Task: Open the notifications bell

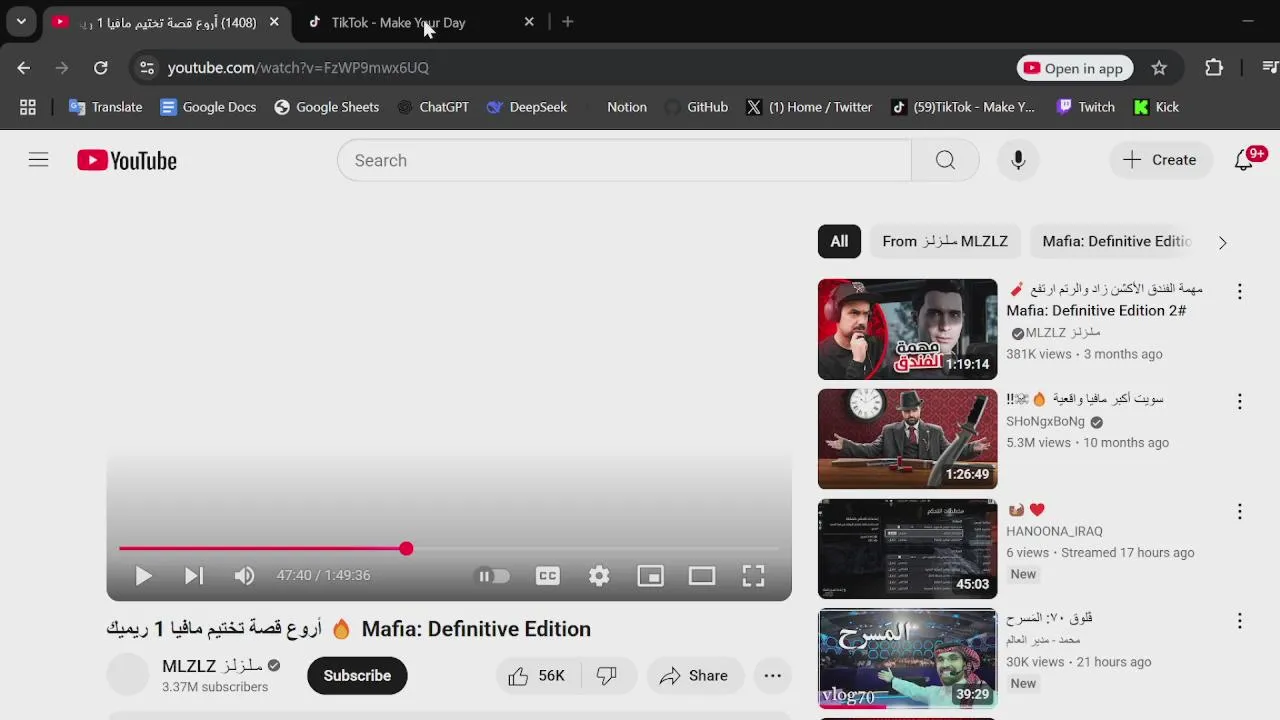Action: click(1244, 160)
